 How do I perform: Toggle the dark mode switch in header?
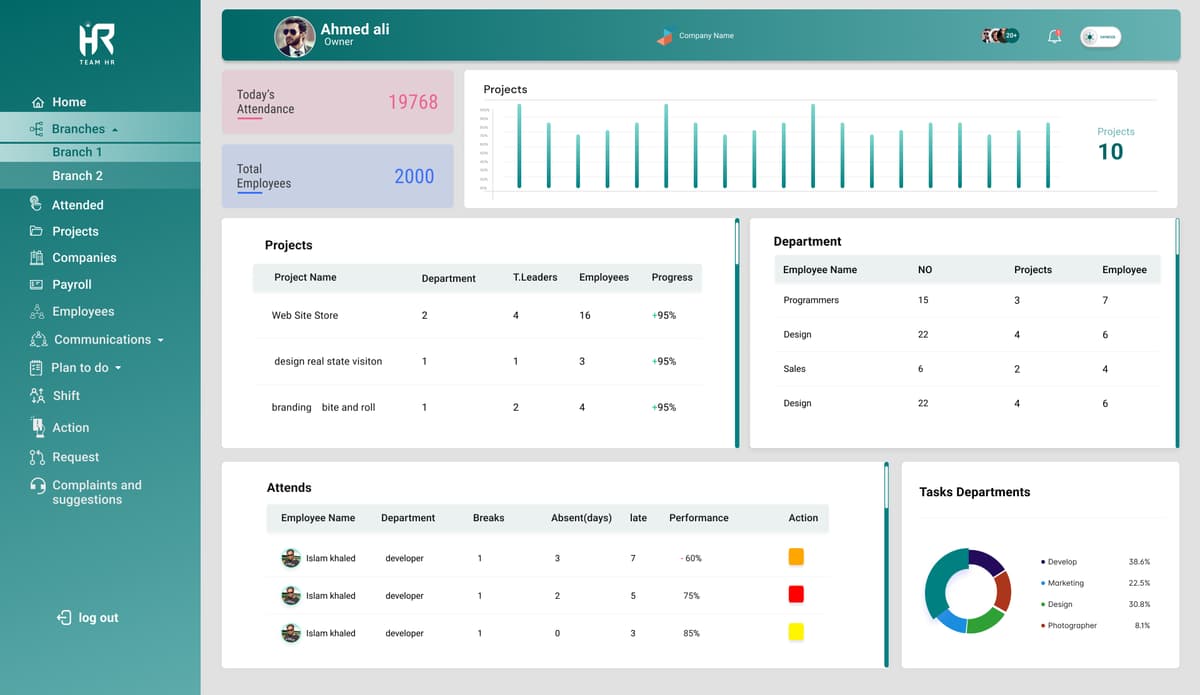(x=1100, y=37)
